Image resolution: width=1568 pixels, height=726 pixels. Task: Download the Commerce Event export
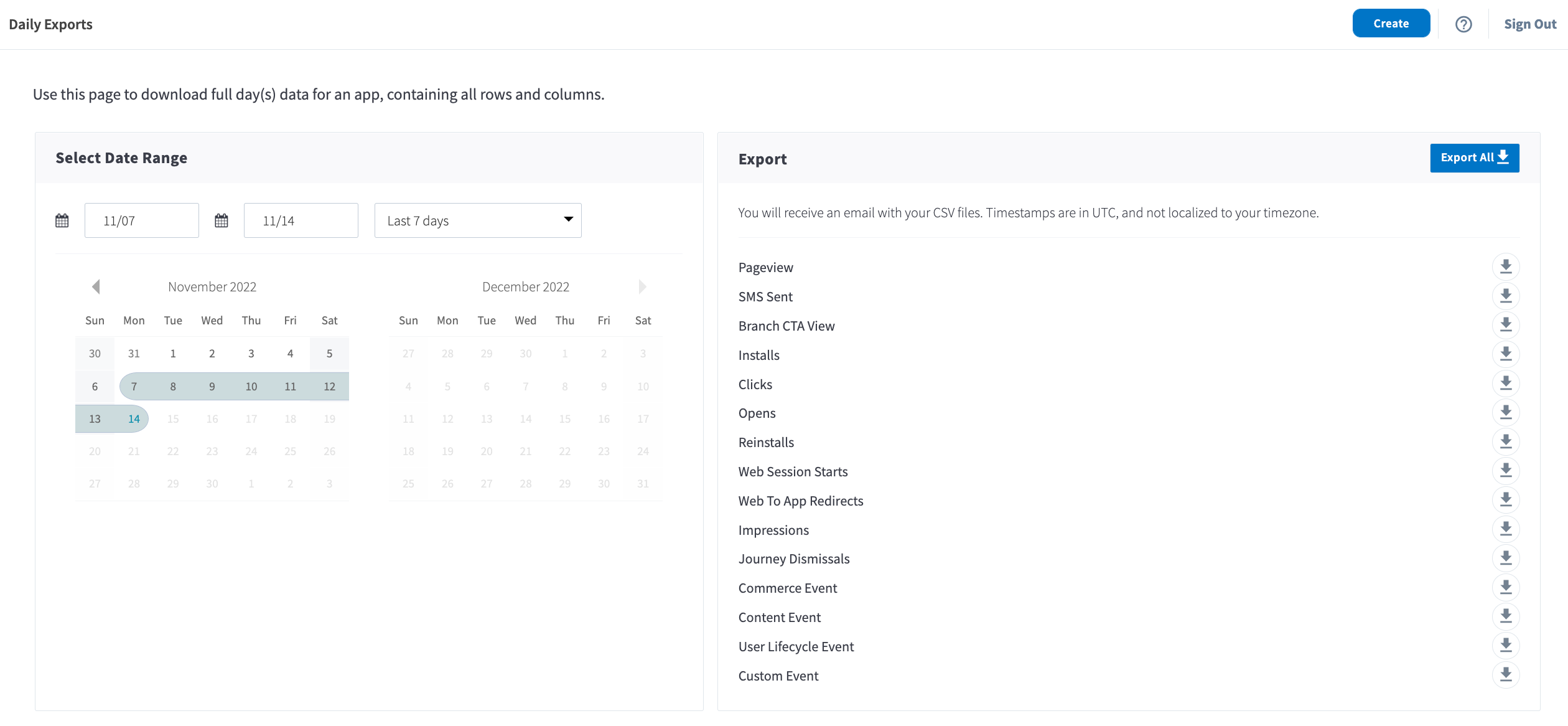(1505, 588)
